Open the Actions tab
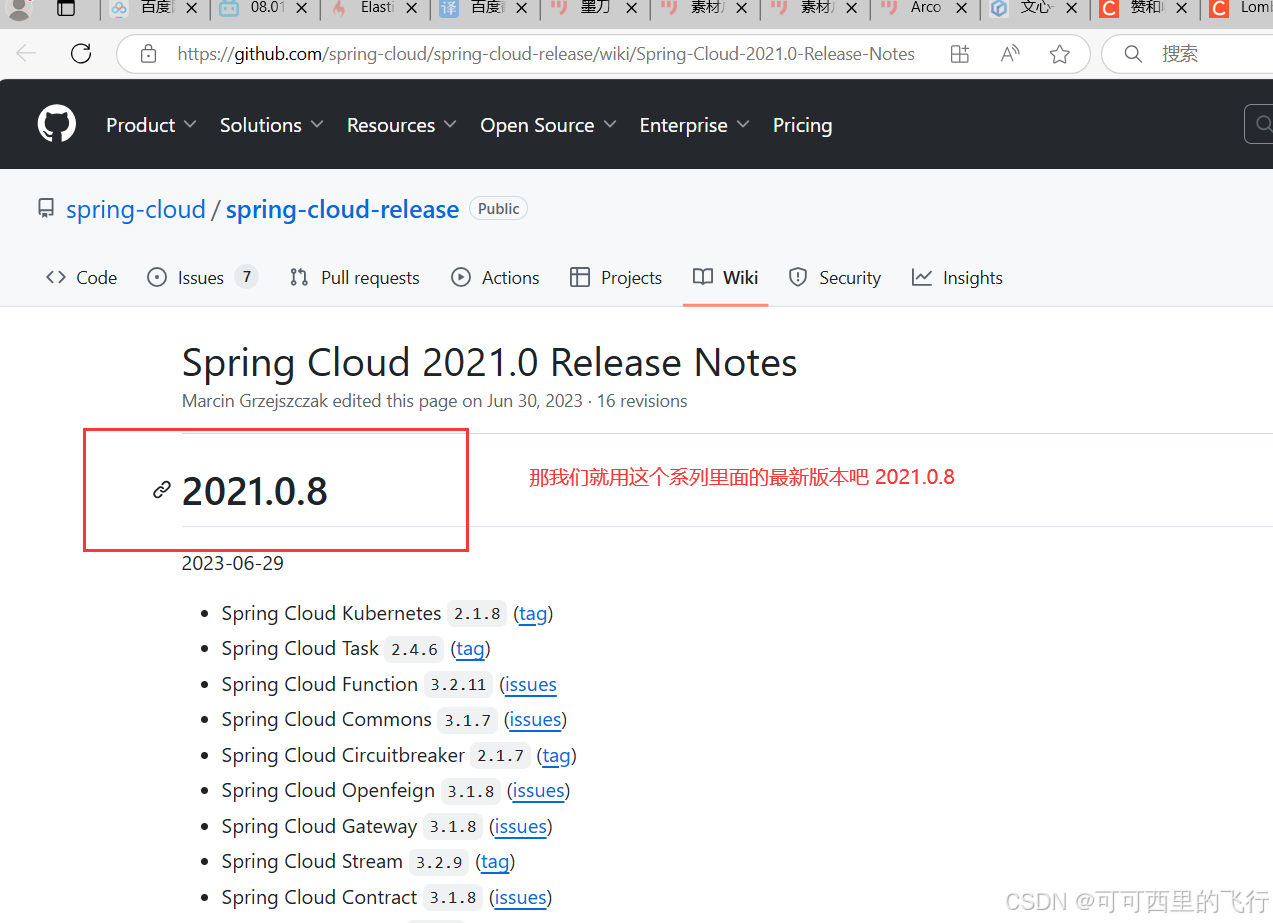The height and width of the screenshot is (923, 1273). click(495, 278)
